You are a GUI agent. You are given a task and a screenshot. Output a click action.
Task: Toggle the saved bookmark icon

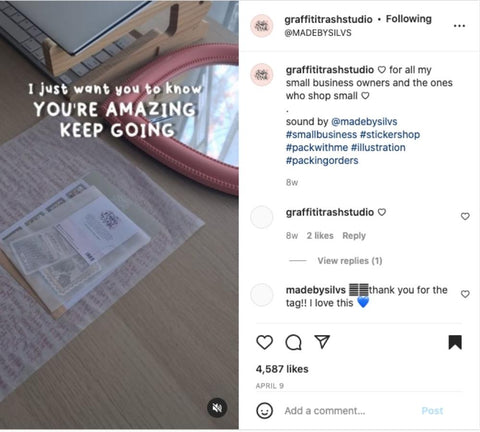[x=455, y=342]
